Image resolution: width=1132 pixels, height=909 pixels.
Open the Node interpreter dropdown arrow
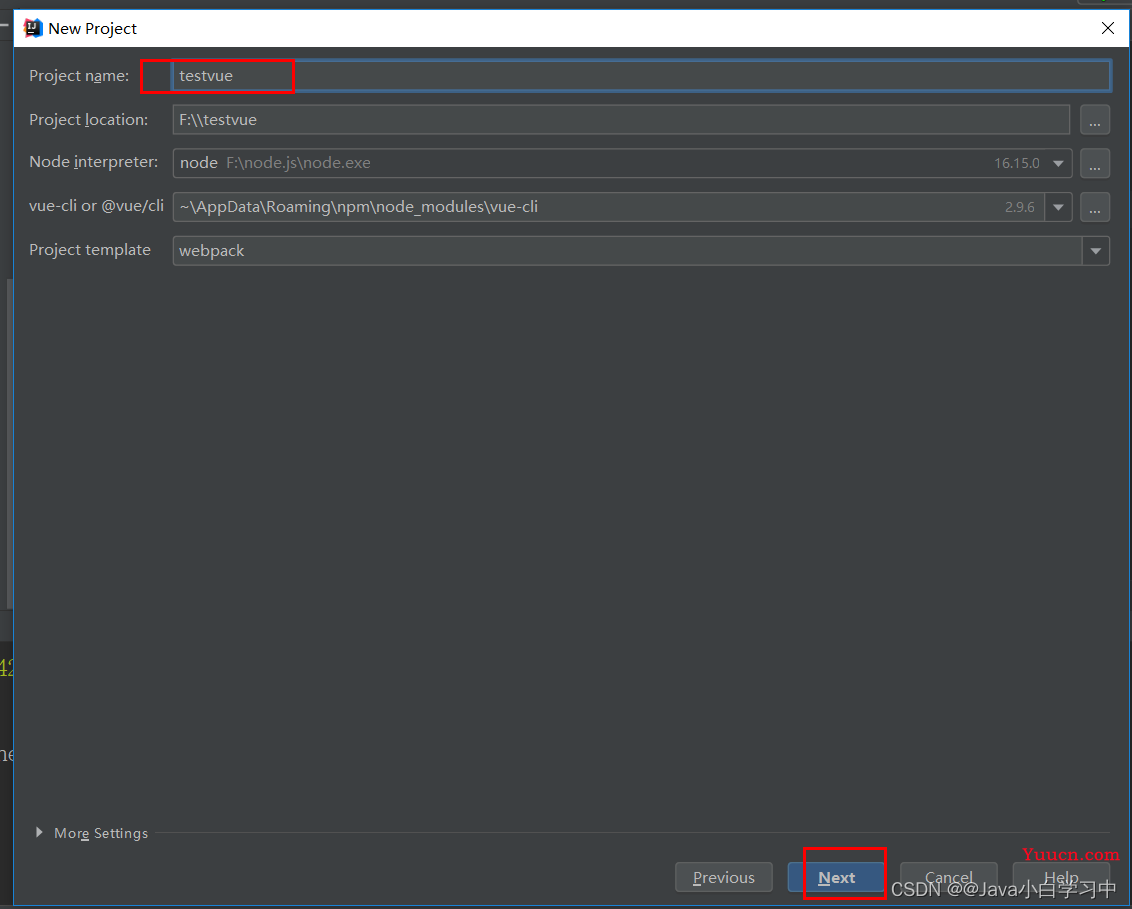point(1058,163)
